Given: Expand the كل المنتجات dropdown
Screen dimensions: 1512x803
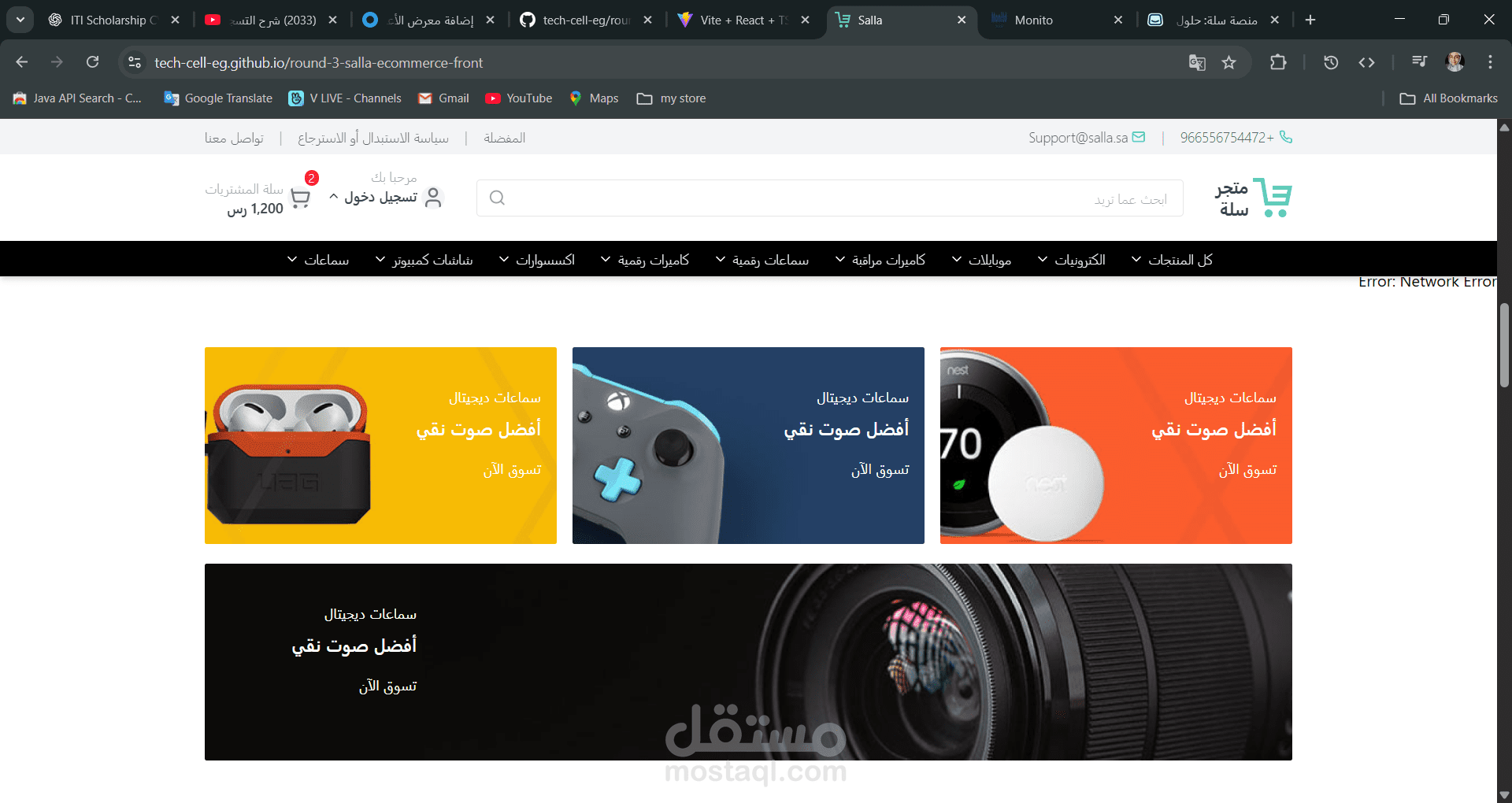Looking at the screenshot, I should coord(1172,260).
